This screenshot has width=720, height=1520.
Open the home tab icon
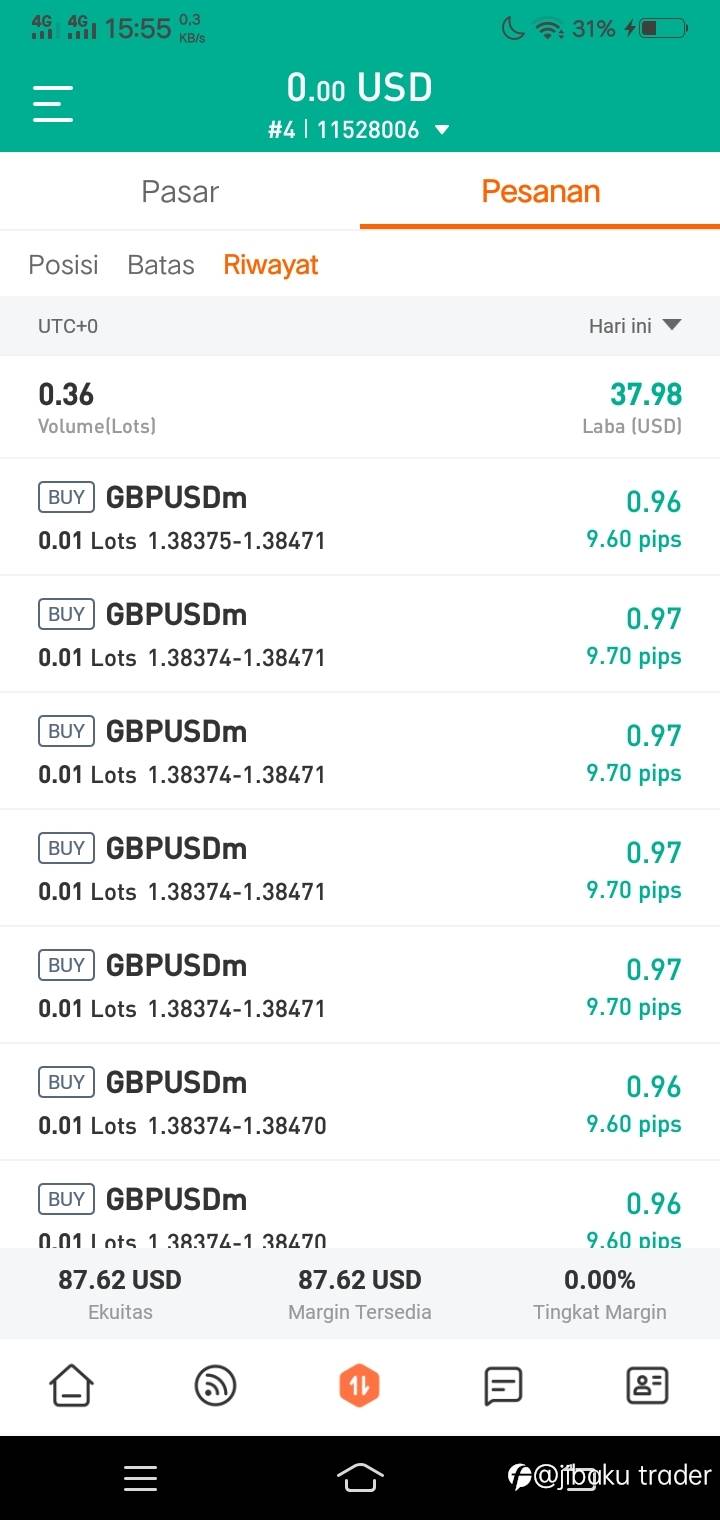coord(71,1386)
